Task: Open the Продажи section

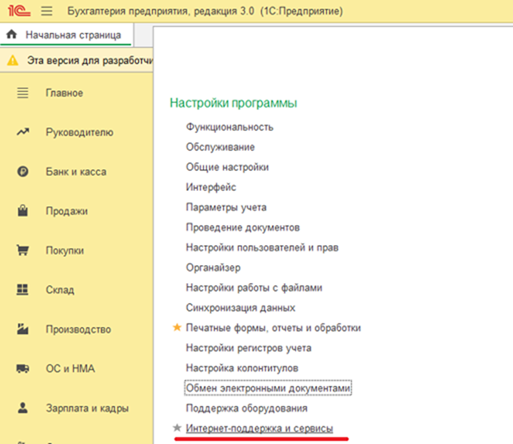Action: (x=67, y=211)
